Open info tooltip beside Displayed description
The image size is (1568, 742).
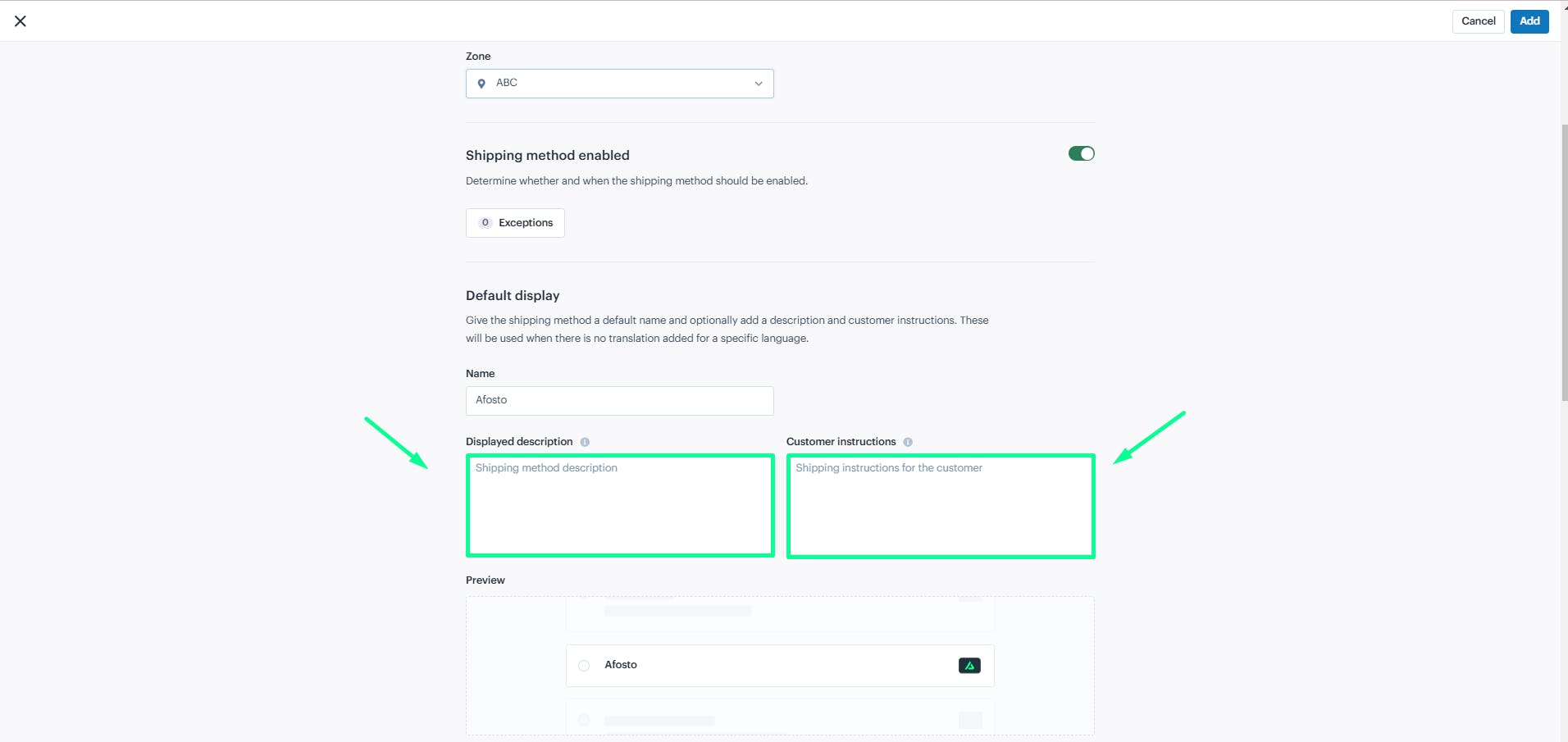pos(585,442)
